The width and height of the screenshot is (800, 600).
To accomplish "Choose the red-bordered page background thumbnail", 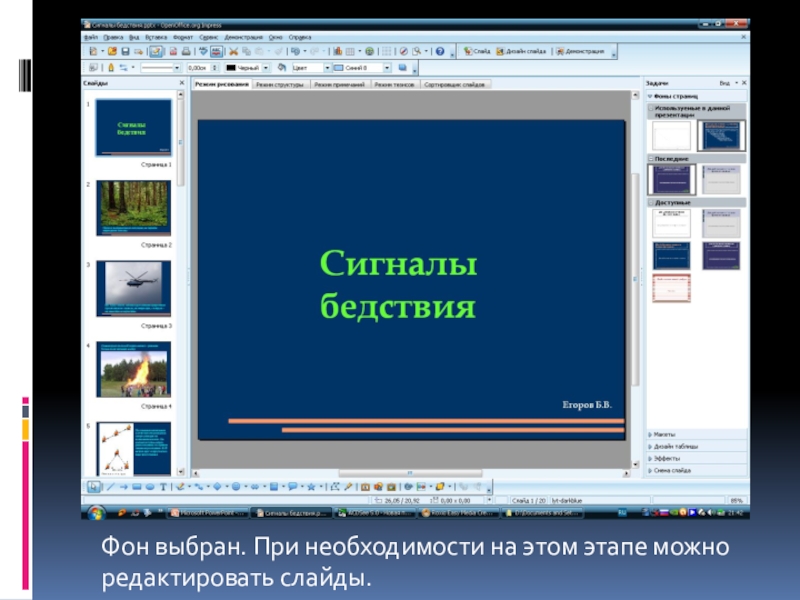I will coord(672,288).
